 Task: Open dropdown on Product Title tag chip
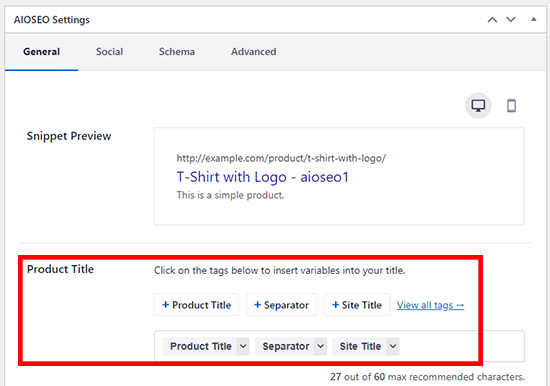pos(243,346)
